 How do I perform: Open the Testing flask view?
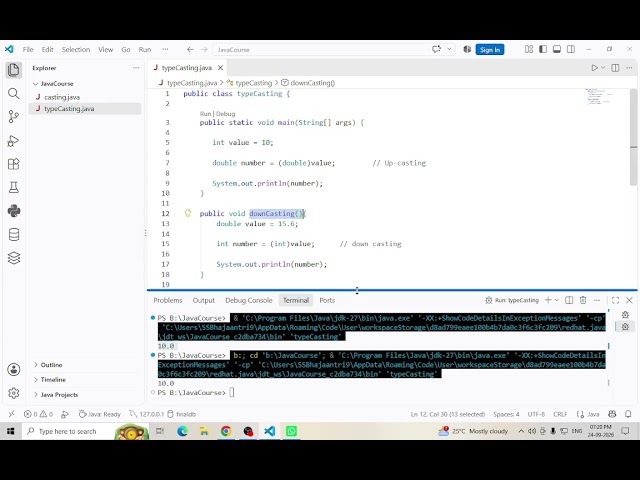(13, 187)
